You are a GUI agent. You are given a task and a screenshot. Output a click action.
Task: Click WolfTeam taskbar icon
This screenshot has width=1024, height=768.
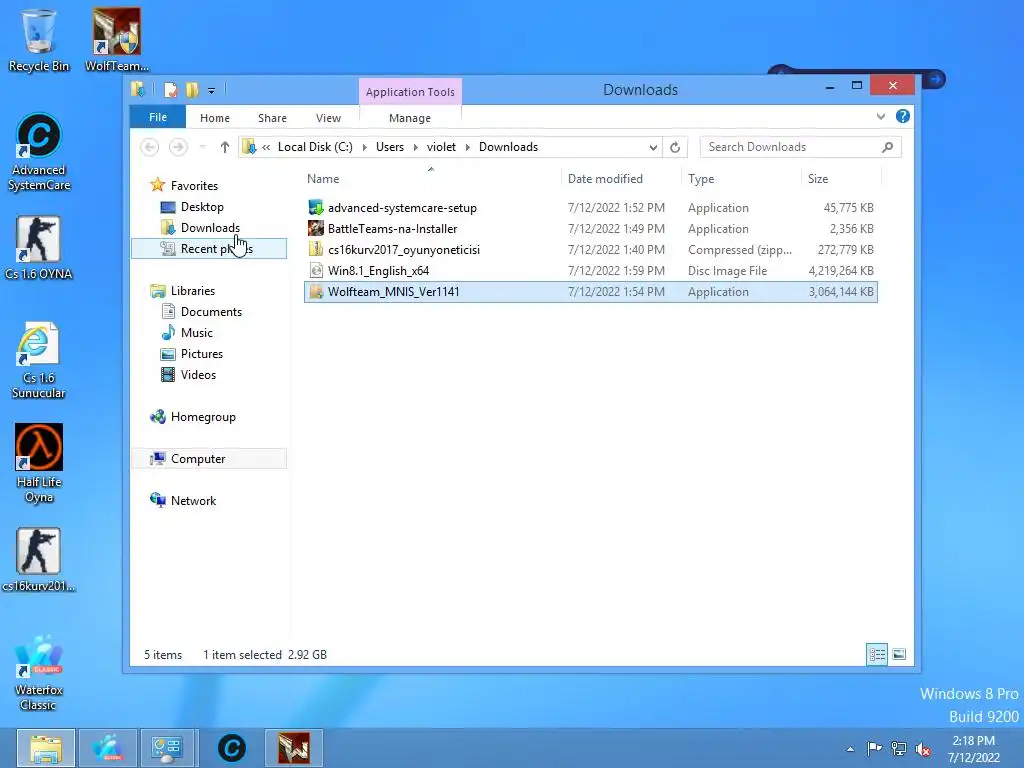tap(293, 748)
